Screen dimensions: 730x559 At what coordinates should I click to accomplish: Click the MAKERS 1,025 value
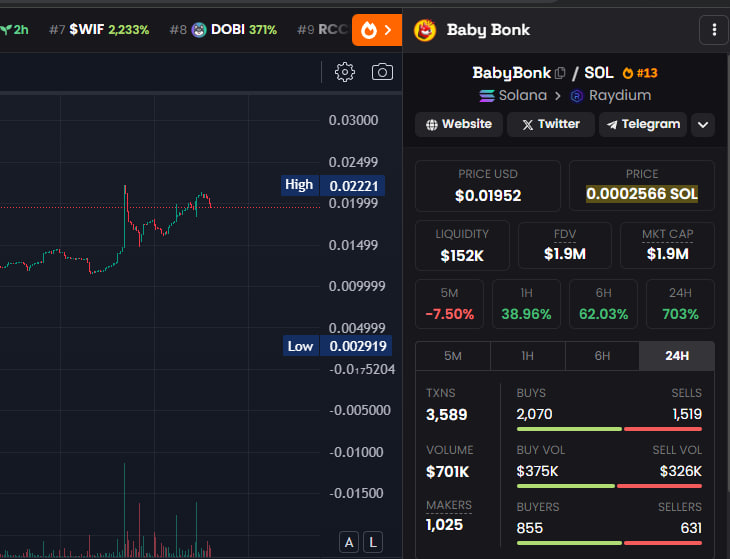[445, 525]
